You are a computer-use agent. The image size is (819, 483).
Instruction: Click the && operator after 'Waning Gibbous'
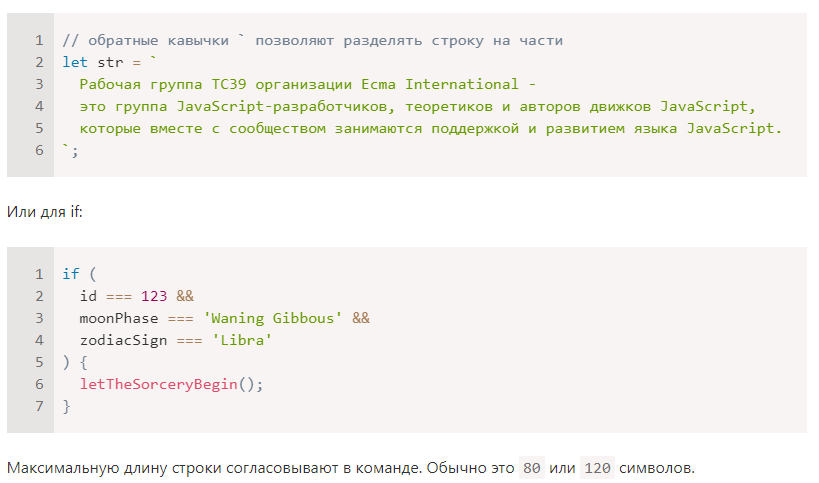tap(361, 318)
